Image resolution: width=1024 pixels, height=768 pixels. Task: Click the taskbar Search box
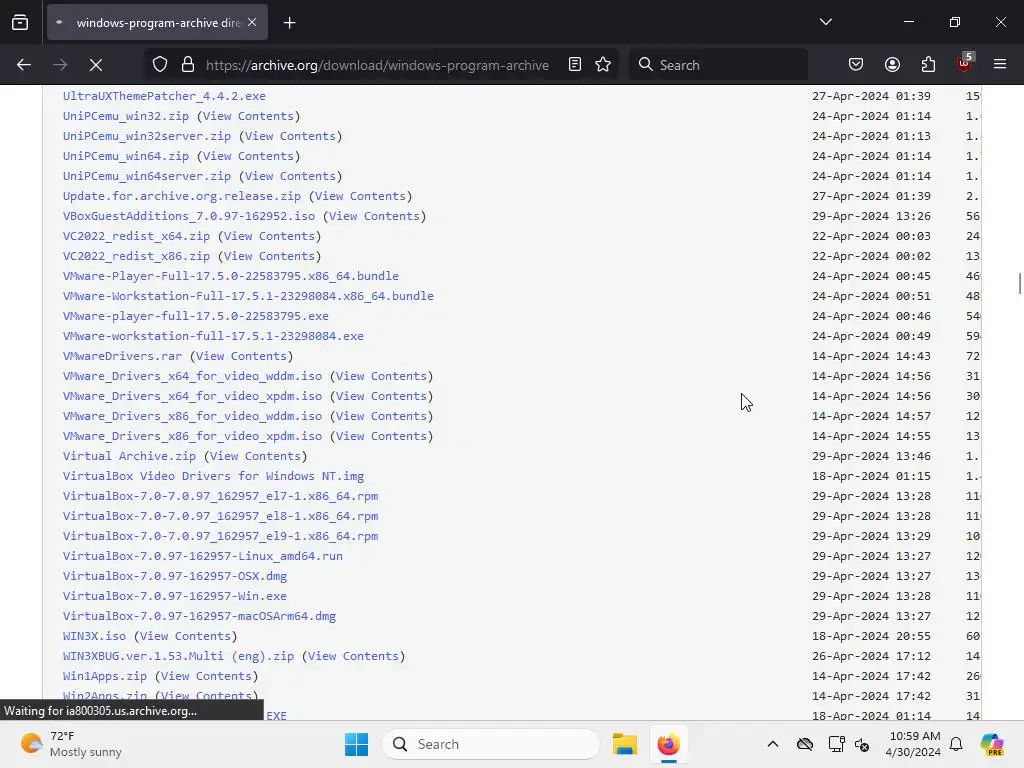[490, 744]
